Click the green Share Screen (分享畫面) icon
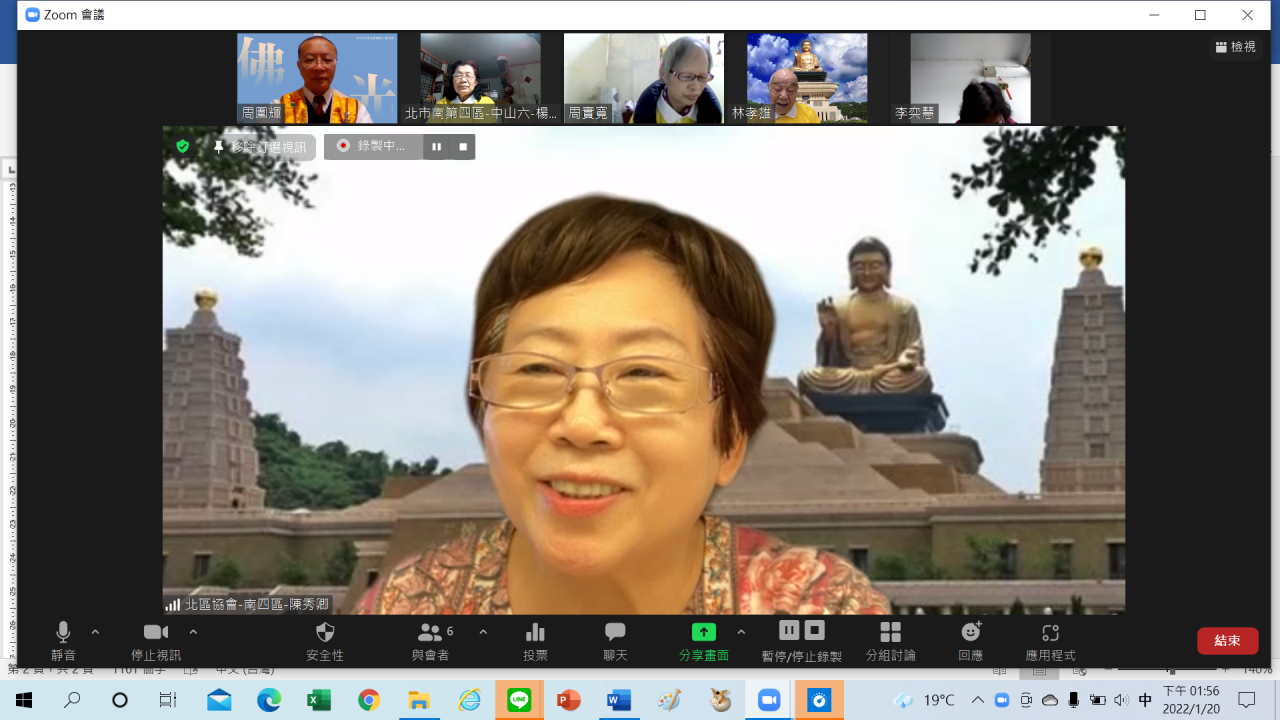This screenshot has width=1280, height=720. click(704, 633)
